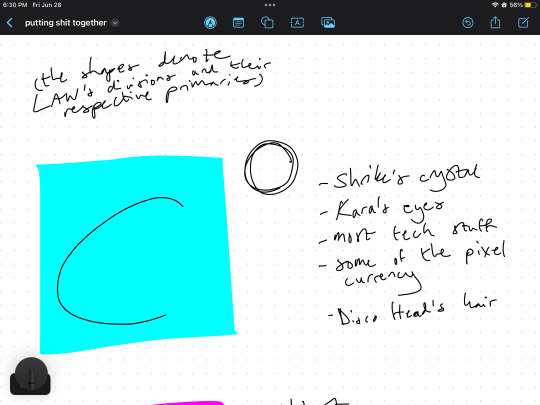Screen dimensions: 540x405
Task: Insert photo or media
Action: [328, 23]
